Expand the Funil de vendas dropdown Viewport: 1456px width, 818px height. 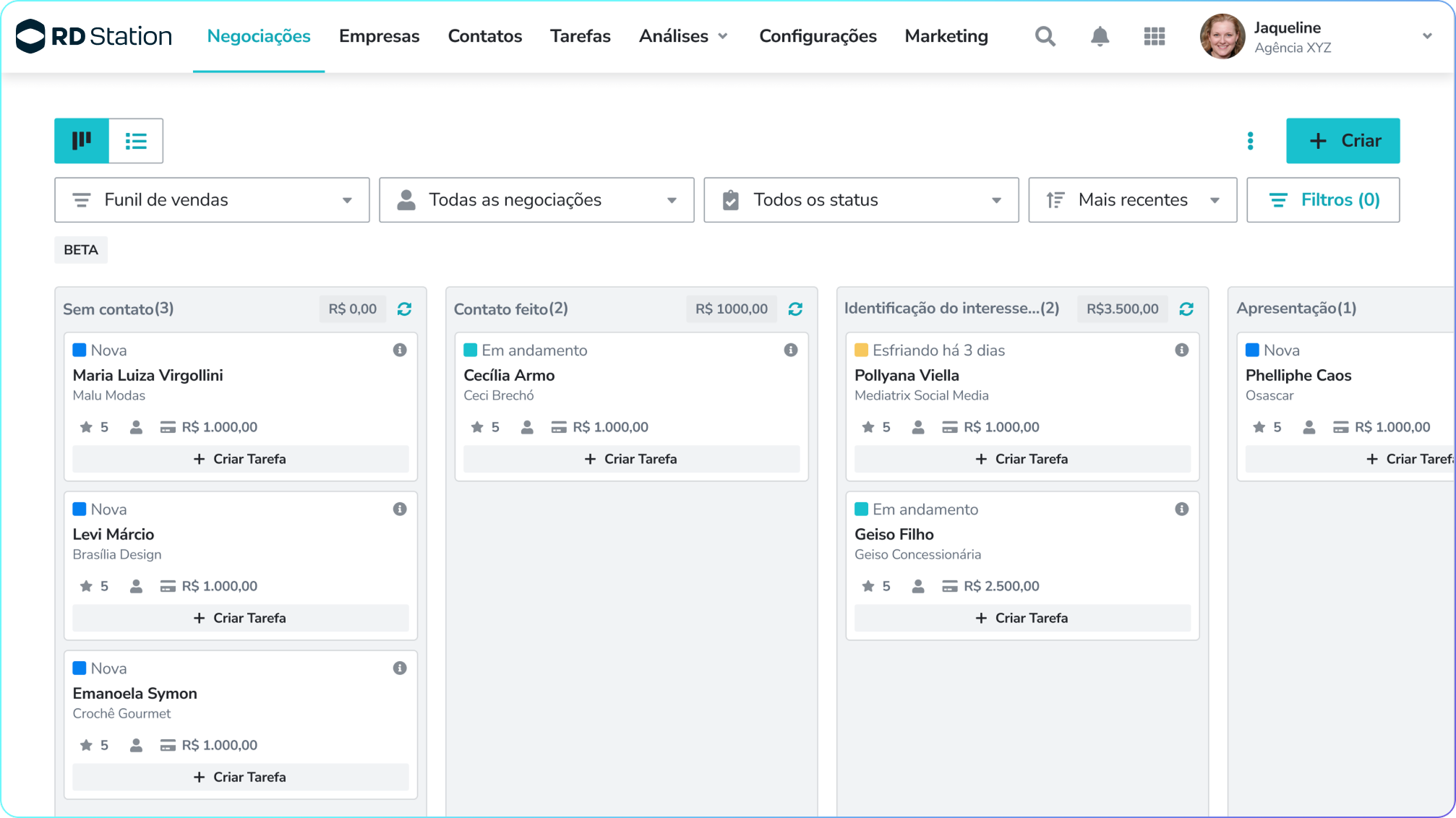pos(212,200)
